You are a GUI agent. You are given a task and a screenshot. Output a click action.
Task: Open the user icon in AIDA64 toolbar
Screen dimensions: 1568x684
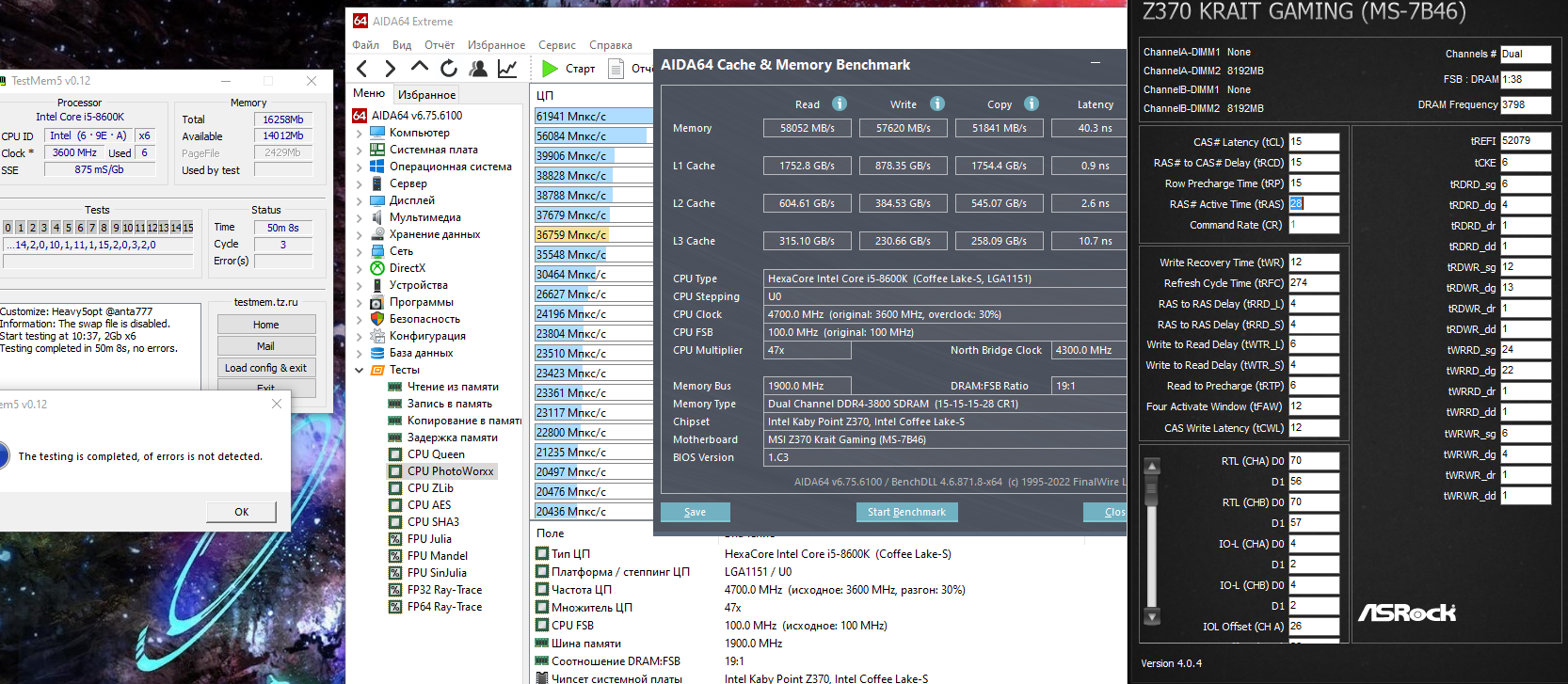pos(478,68)
